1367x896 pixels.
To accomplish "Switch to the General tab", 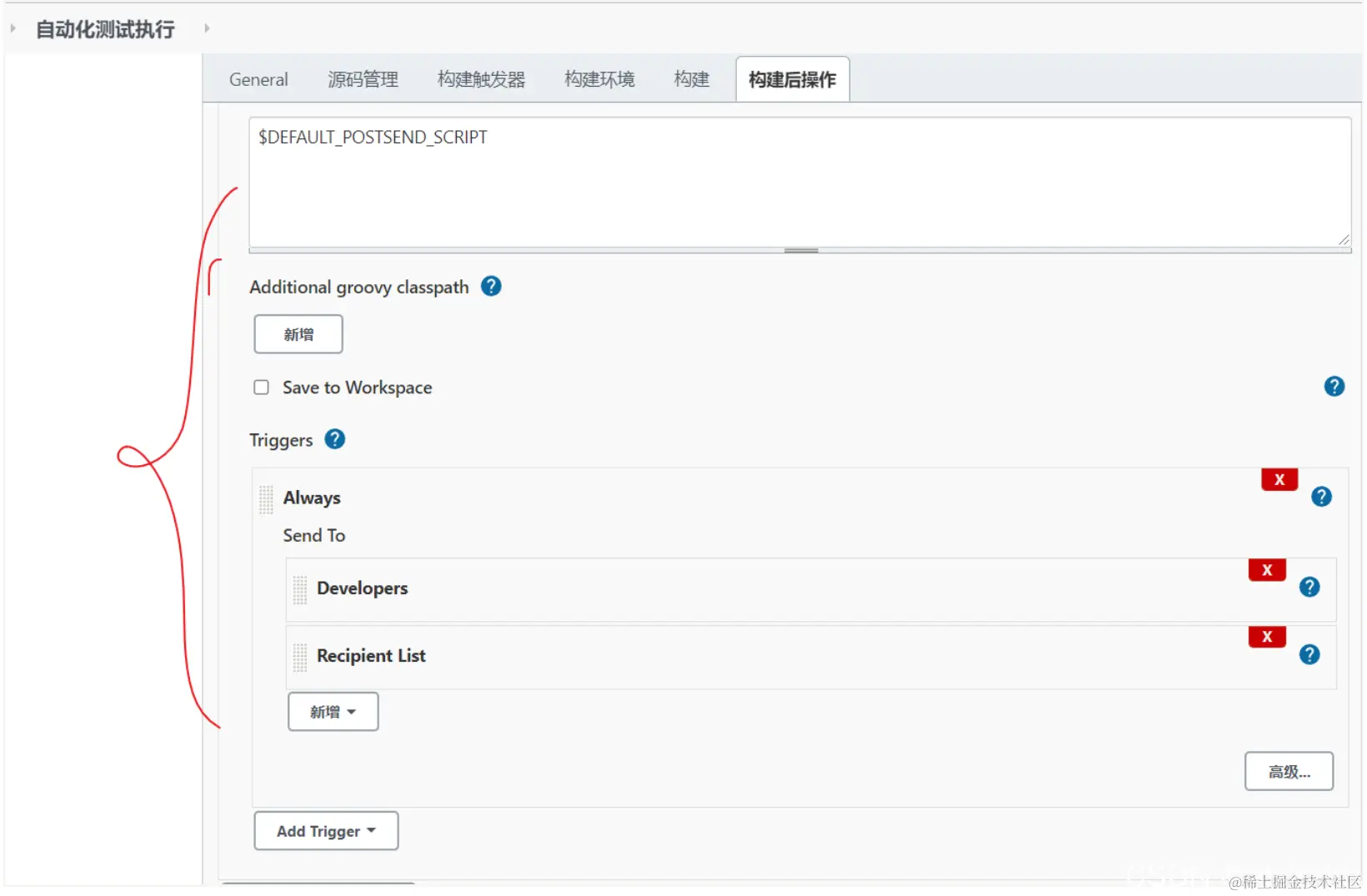I will (x=258, y=79).
